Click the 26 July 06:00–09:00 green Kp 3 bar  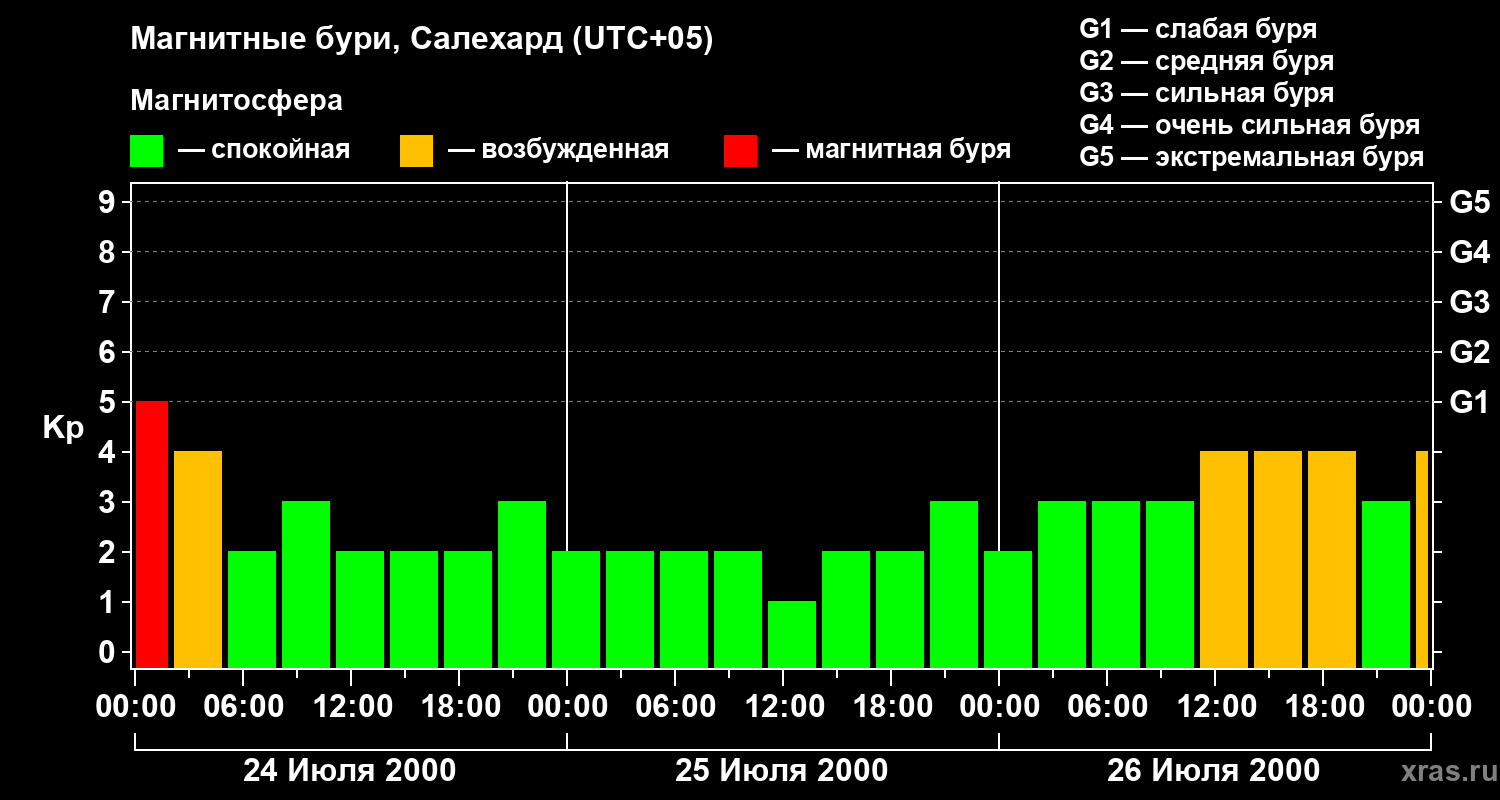pos(1116,584)
